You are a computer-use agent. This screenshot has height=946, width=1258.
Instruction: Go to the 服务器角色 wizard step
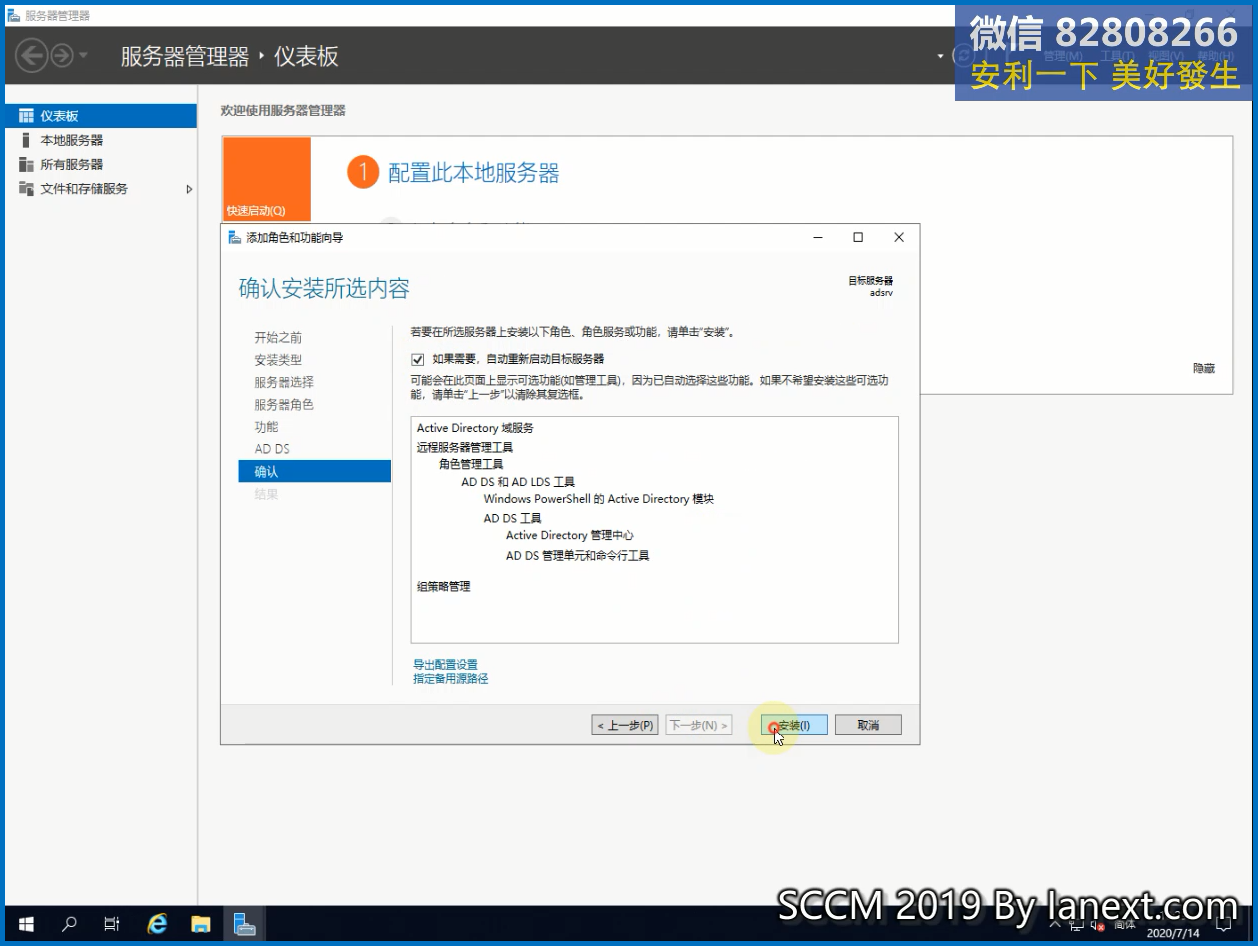284,404
